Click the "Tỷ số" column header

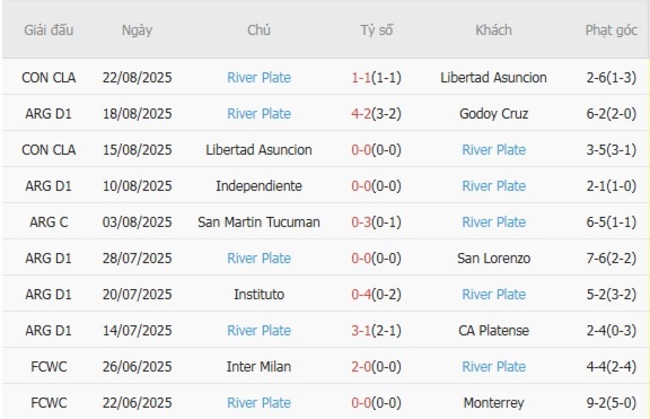tap(376, 30)
